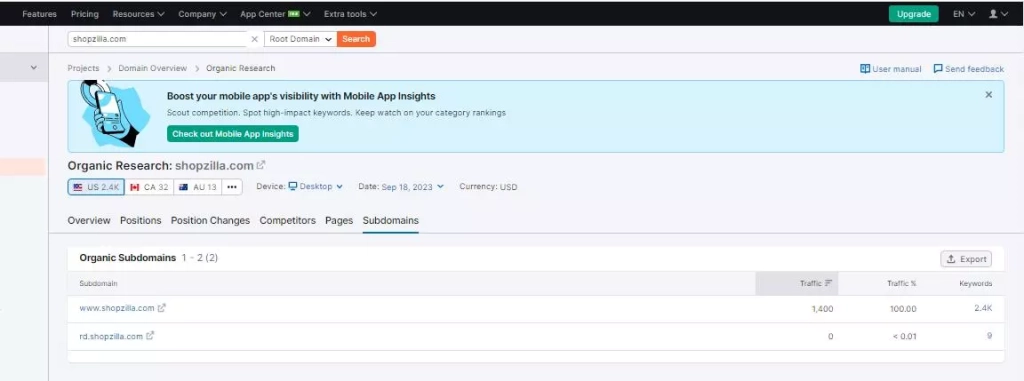
Task: Open the Sep 18, 2023 date dropdown
Action: 413,187
